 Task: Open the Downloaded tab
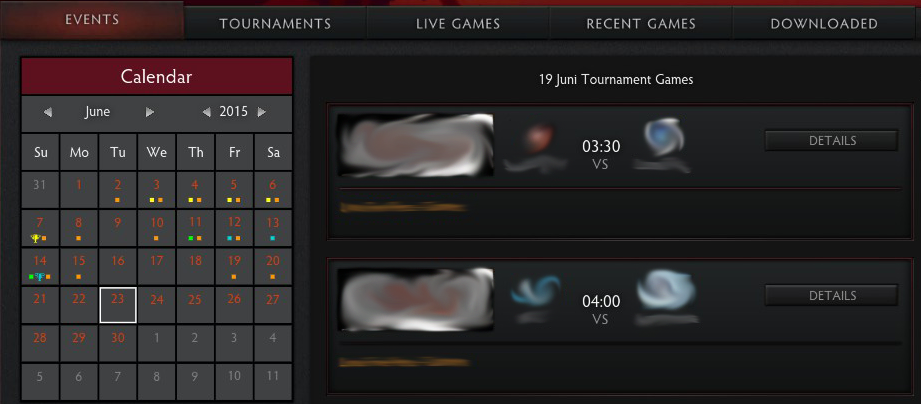[824, 24]
